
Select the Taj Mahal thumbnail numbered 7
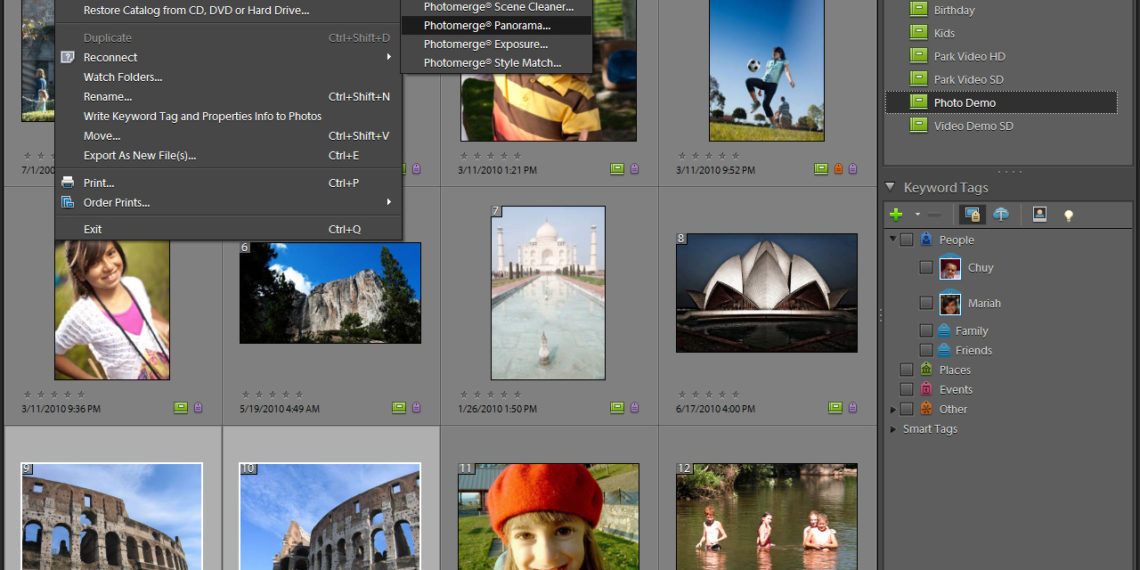(548, 293)
